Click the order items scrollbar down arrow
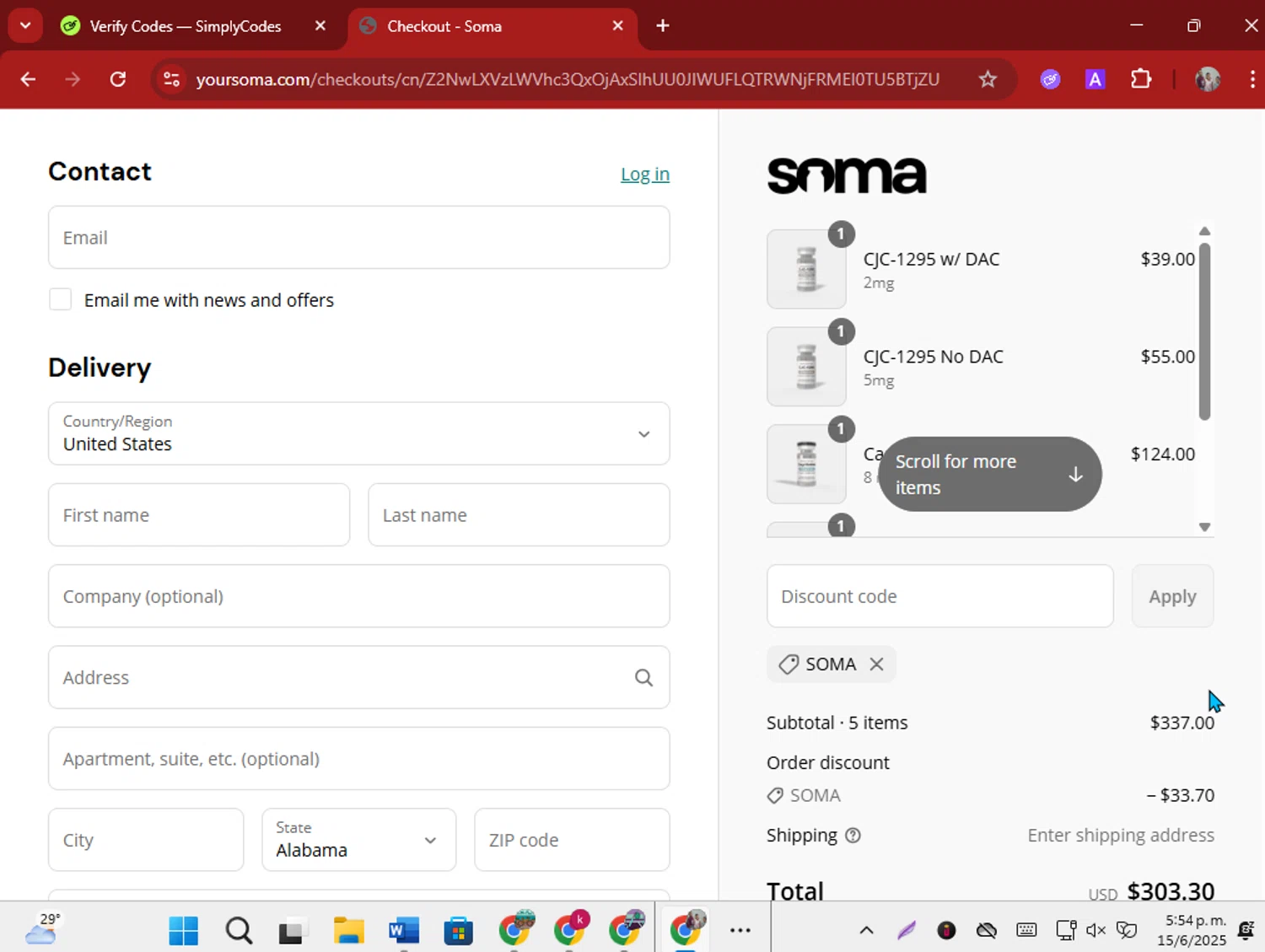Screen dimensions: 1265x952 click(x=1204, y=527)
